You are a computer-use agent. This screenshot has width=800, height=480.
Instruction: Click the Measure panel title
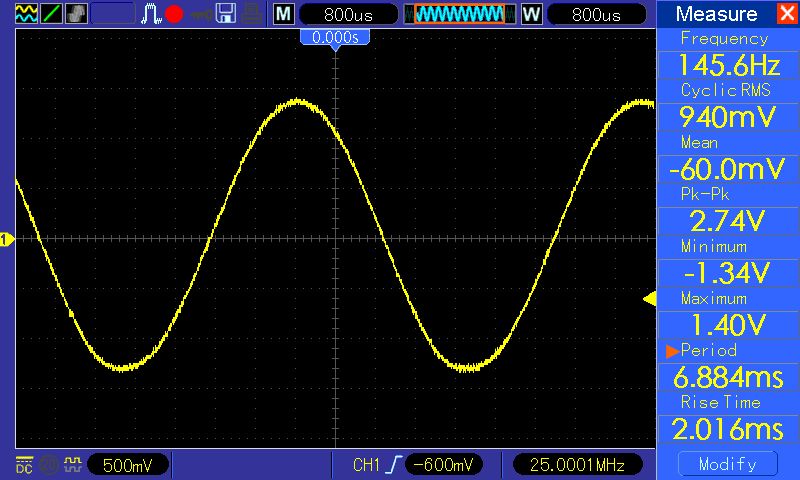click(716, 14)
